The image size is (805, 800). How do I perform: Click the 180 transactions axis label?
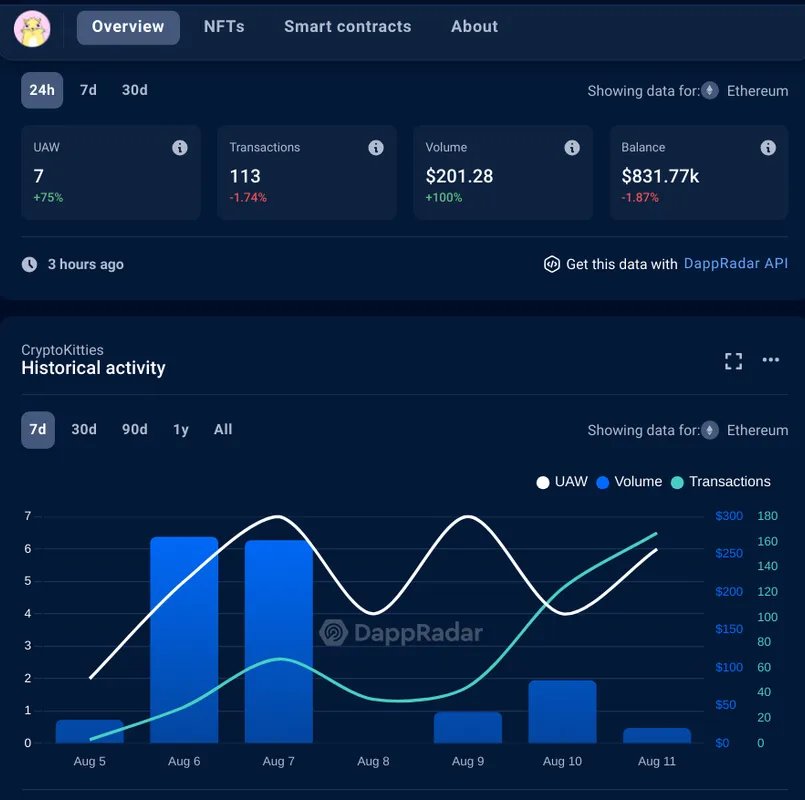pyautogui.click(x=768, y=516)
